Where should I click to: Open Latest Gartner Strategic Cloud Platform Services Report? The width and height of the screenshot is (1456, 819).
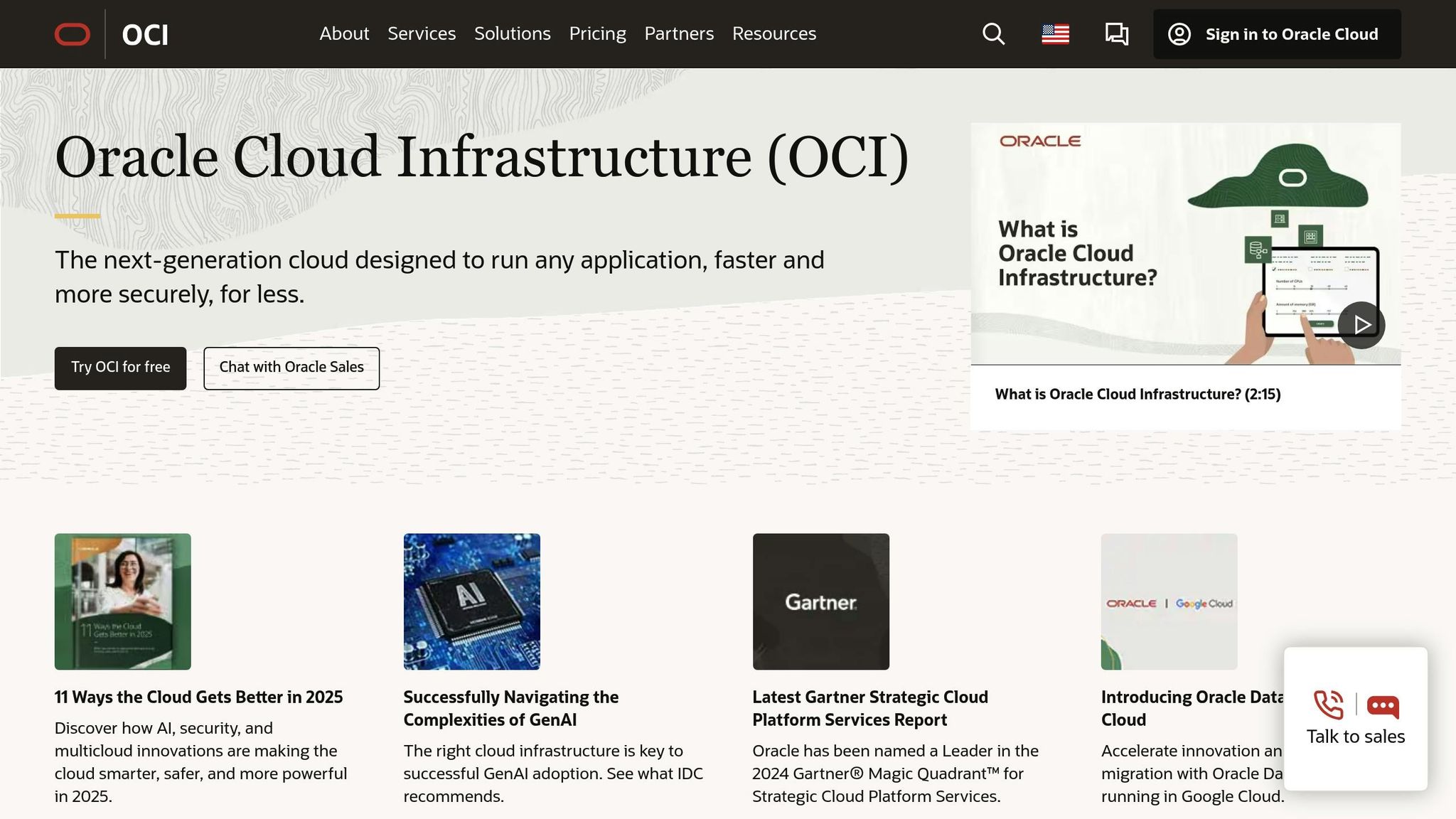pyautogui.click(x=870, y=709)
